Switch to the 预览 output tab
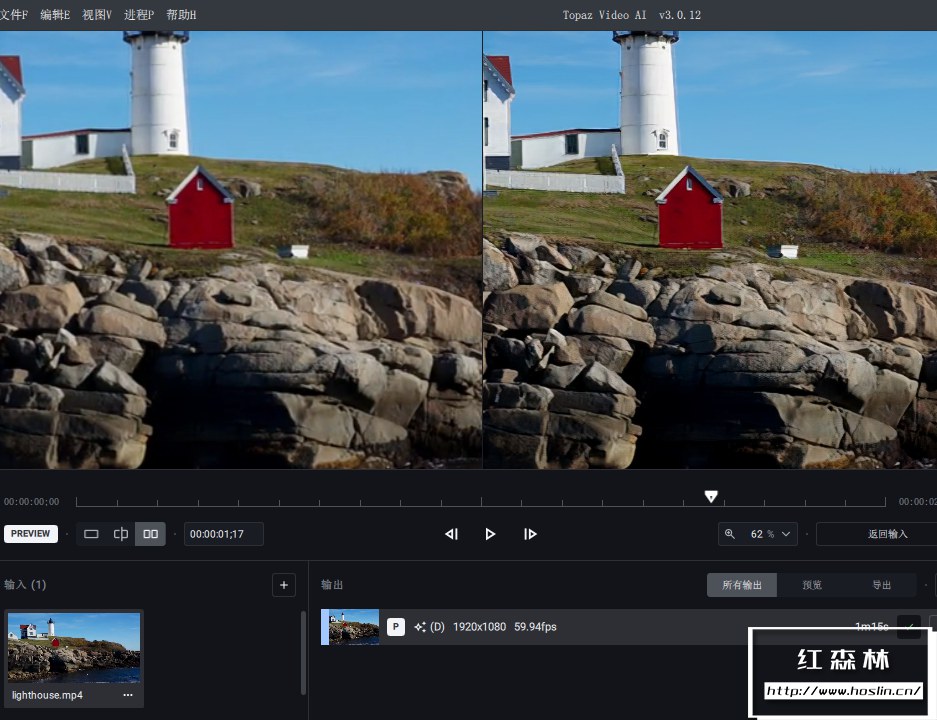Screen dimensions: 937x720 812,585
